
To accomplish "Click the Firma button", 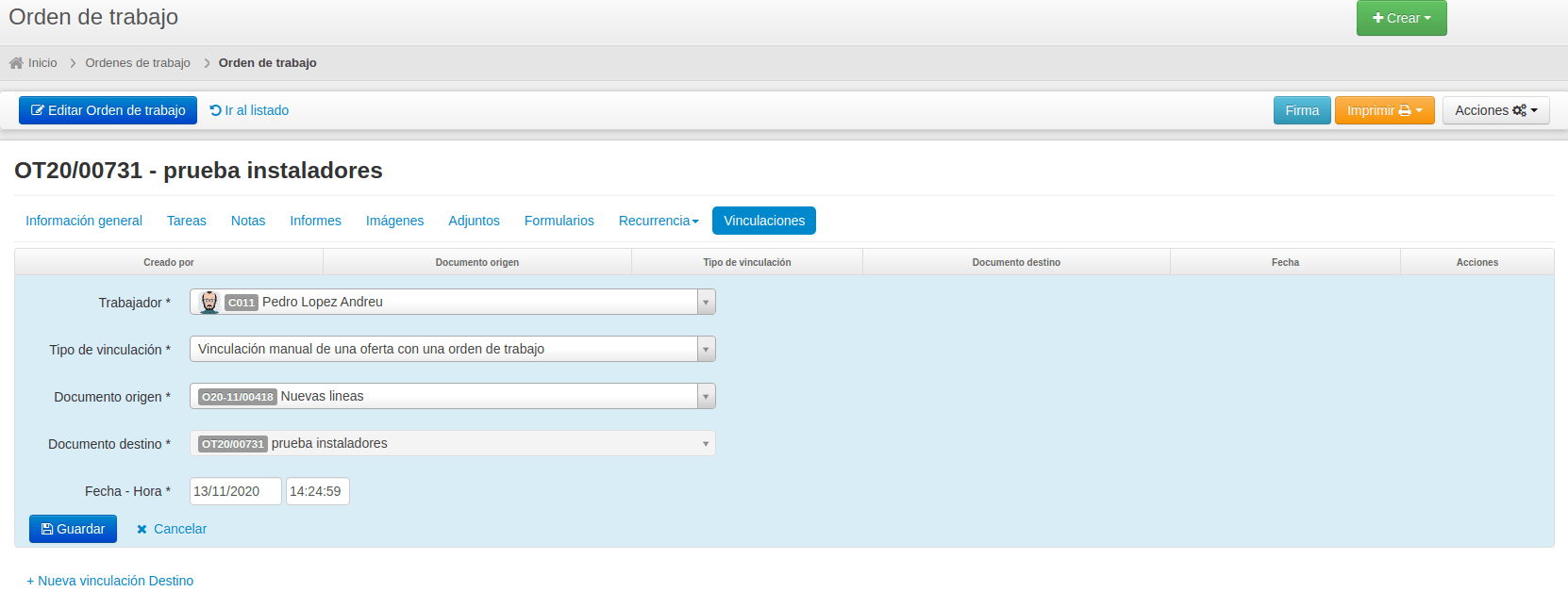I will [x=1302, y=110].
